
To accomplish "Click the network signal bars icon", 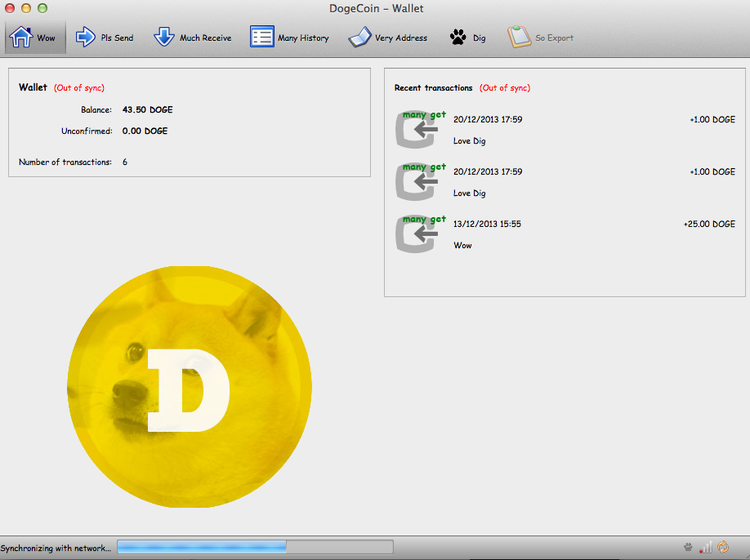I will coord(706,547).
